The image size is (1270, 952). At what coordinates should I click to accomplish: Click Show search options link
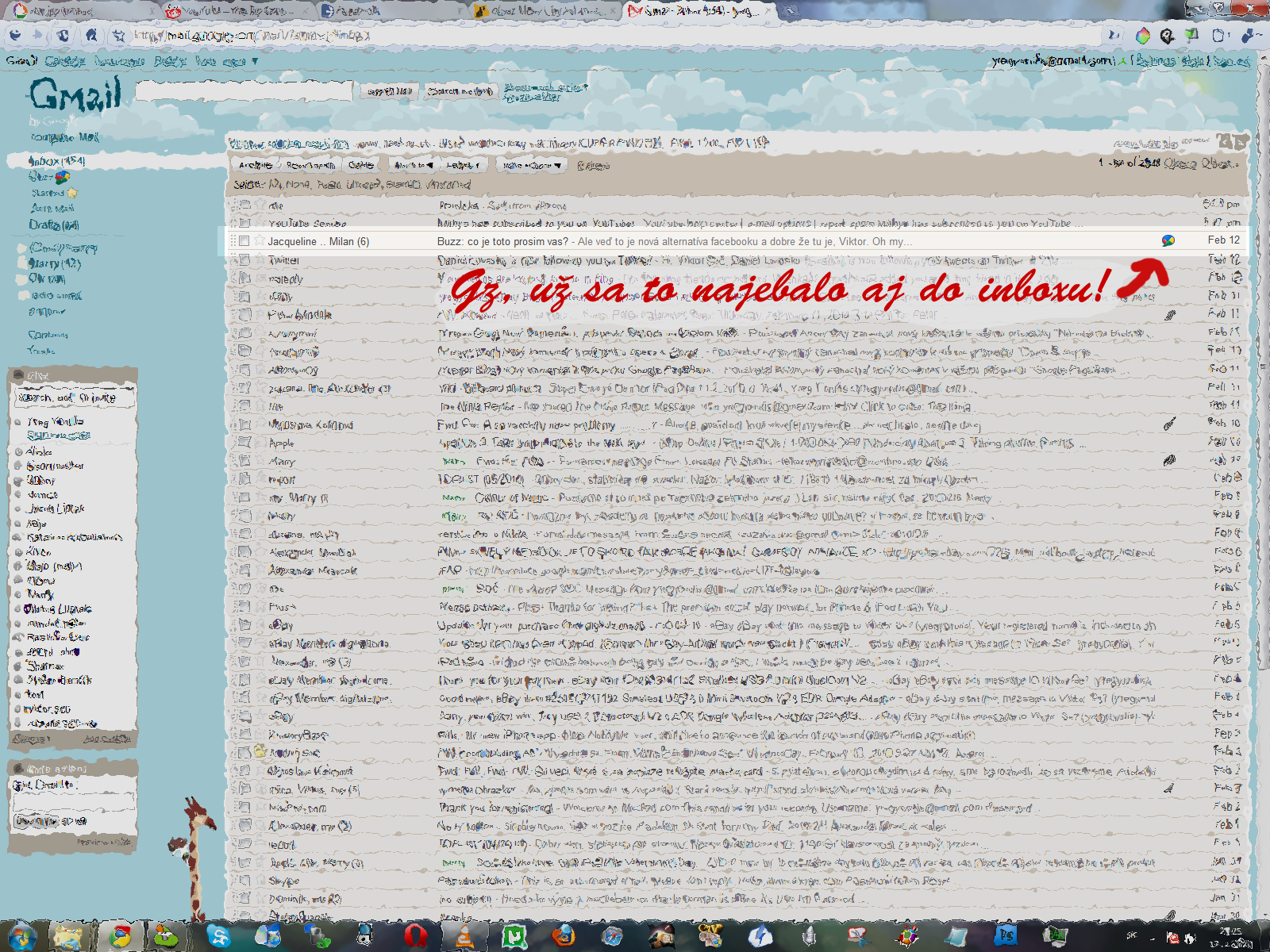click(x=545, y=87)
